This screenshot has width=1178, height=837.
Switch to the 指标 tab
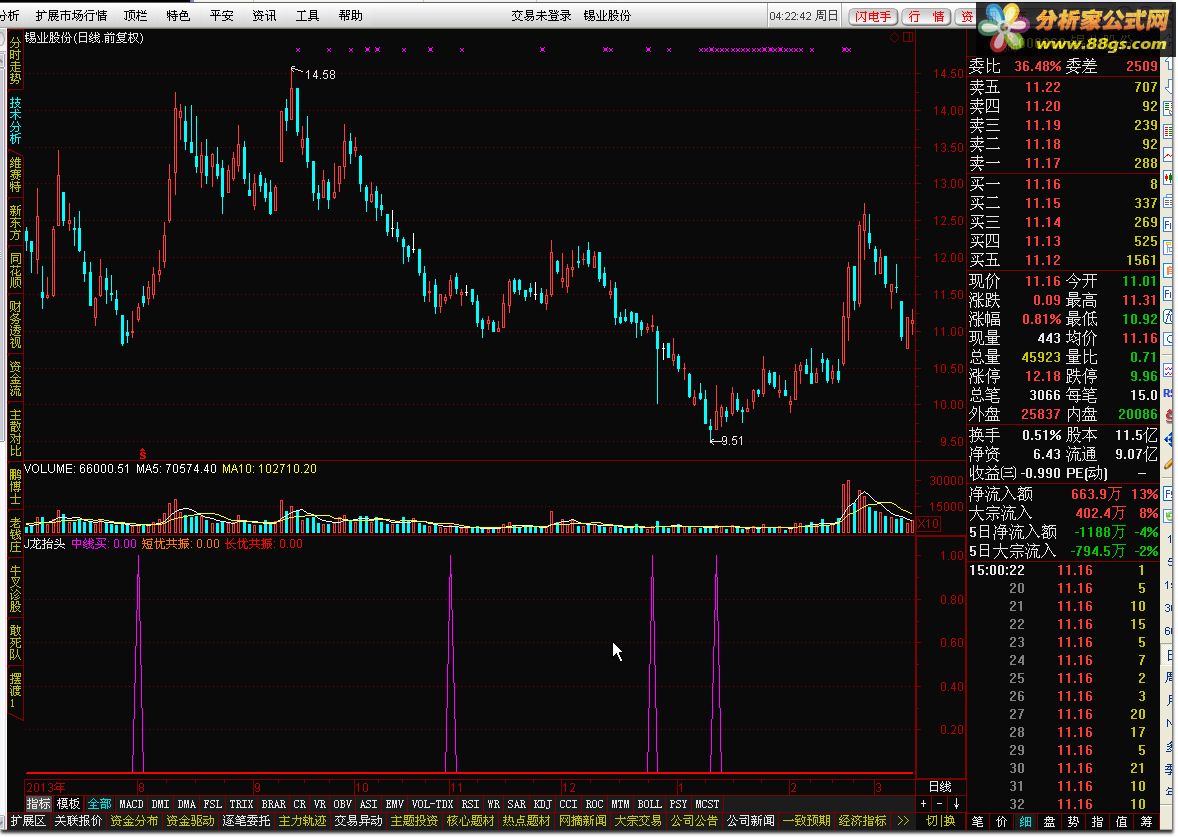38,804
